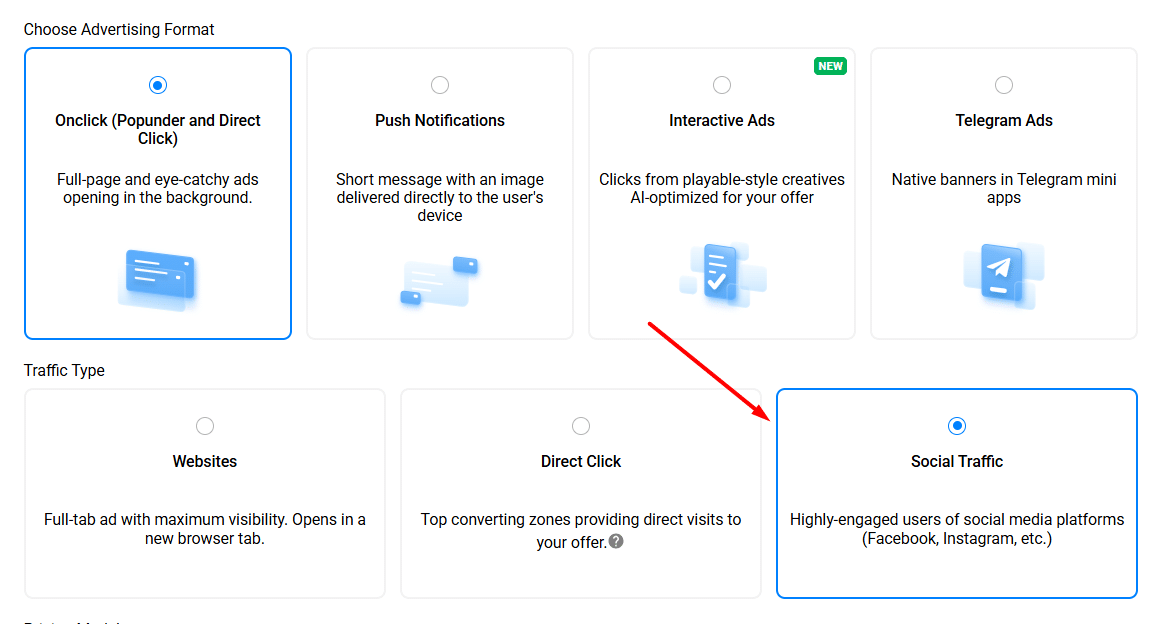Click the Telegram Ads heading
This screenshot has height=624, width=1168.
tap(1004, 120)
